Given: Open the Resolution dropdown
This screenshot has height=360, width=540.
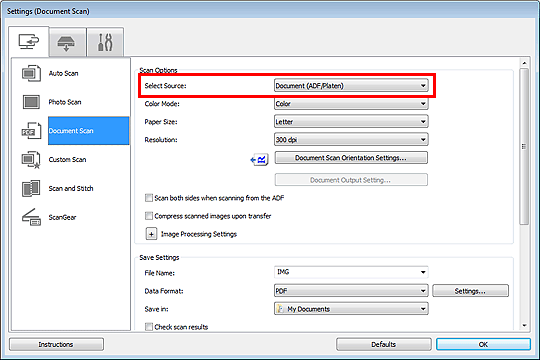Looking at the screenshot, I should click(351, 140).
